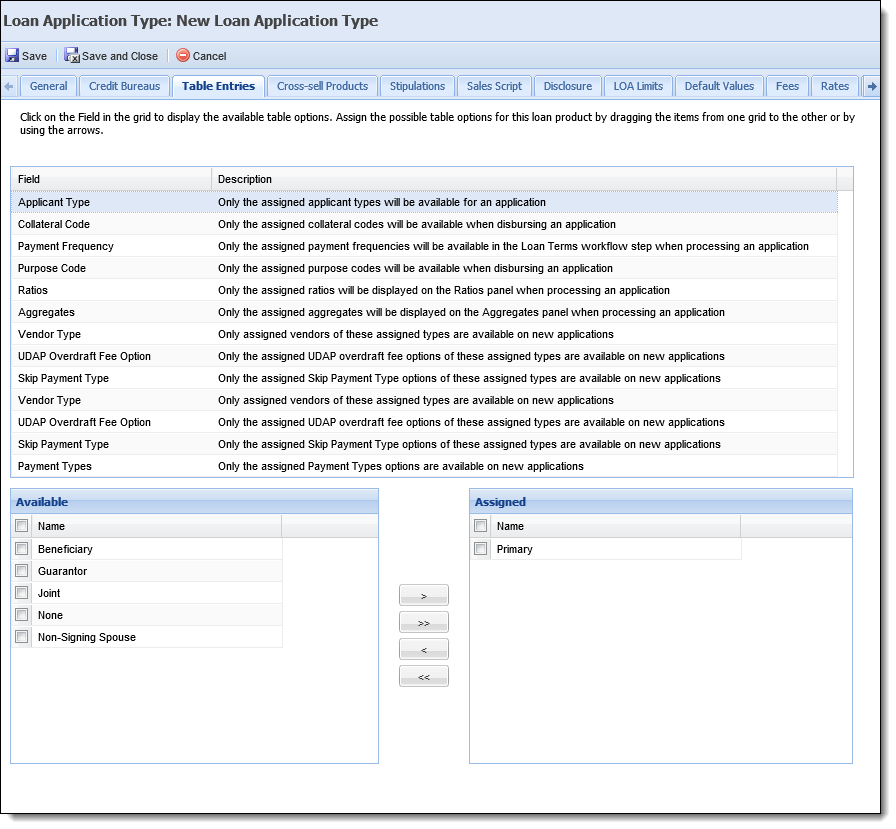The image size is (896, 829).
Task: Click the Joint name in Available list
Action: point(49,593)
